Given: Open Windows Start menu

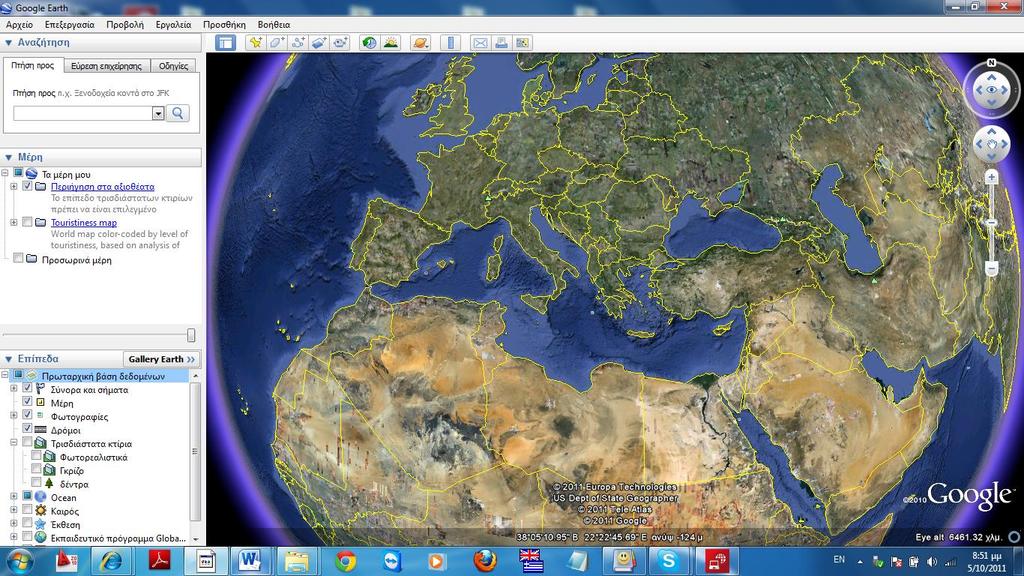Looking at the screenshot, I should [x=20, y=562].
